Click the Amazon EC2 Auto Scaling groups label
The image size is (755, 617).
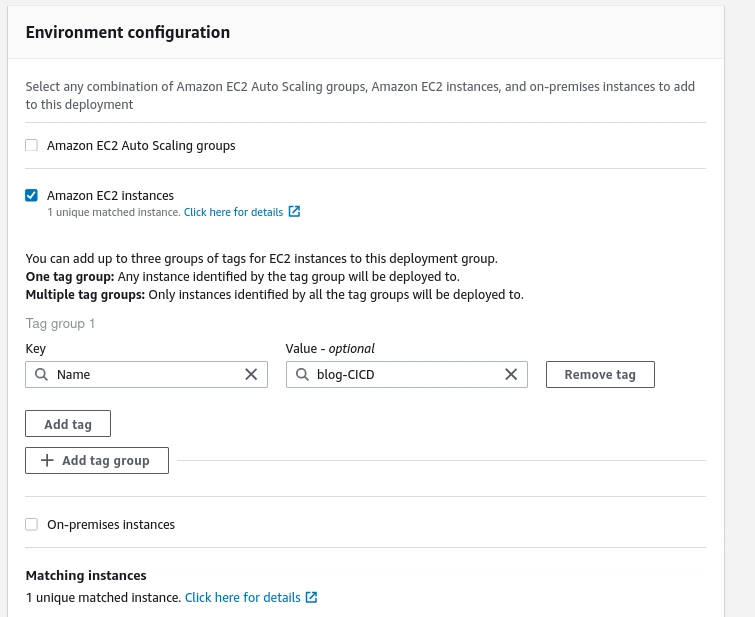[x=141, y=145]
